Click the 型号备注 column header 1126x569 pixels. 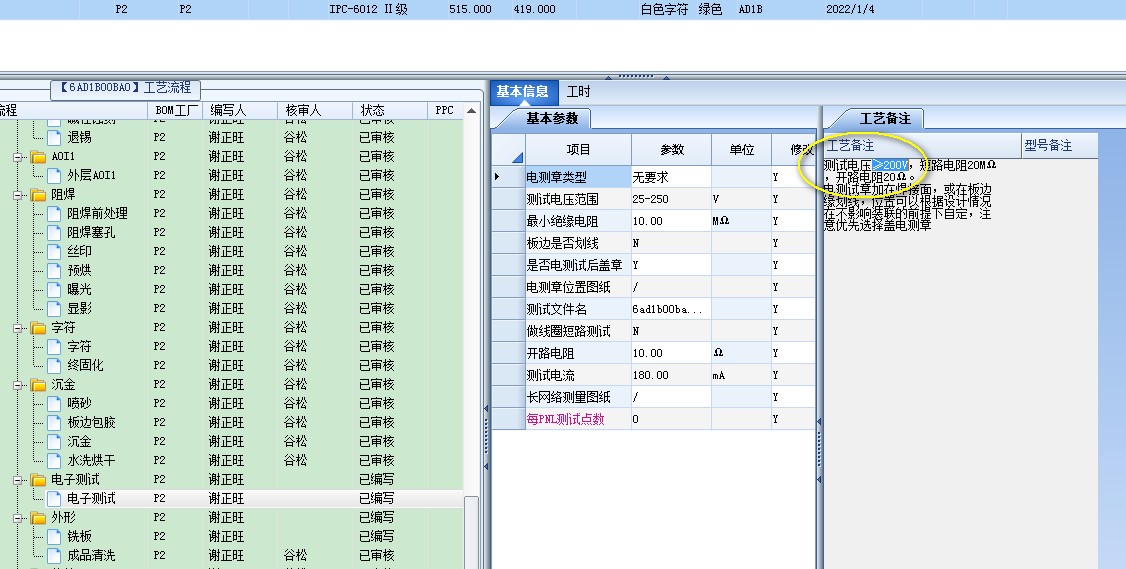1059,146
